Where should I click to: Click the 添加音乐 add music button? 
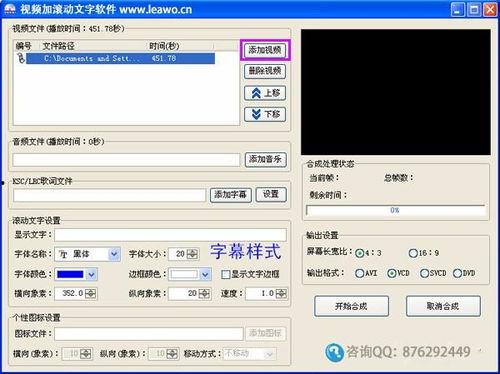click(x=266, y=159)
